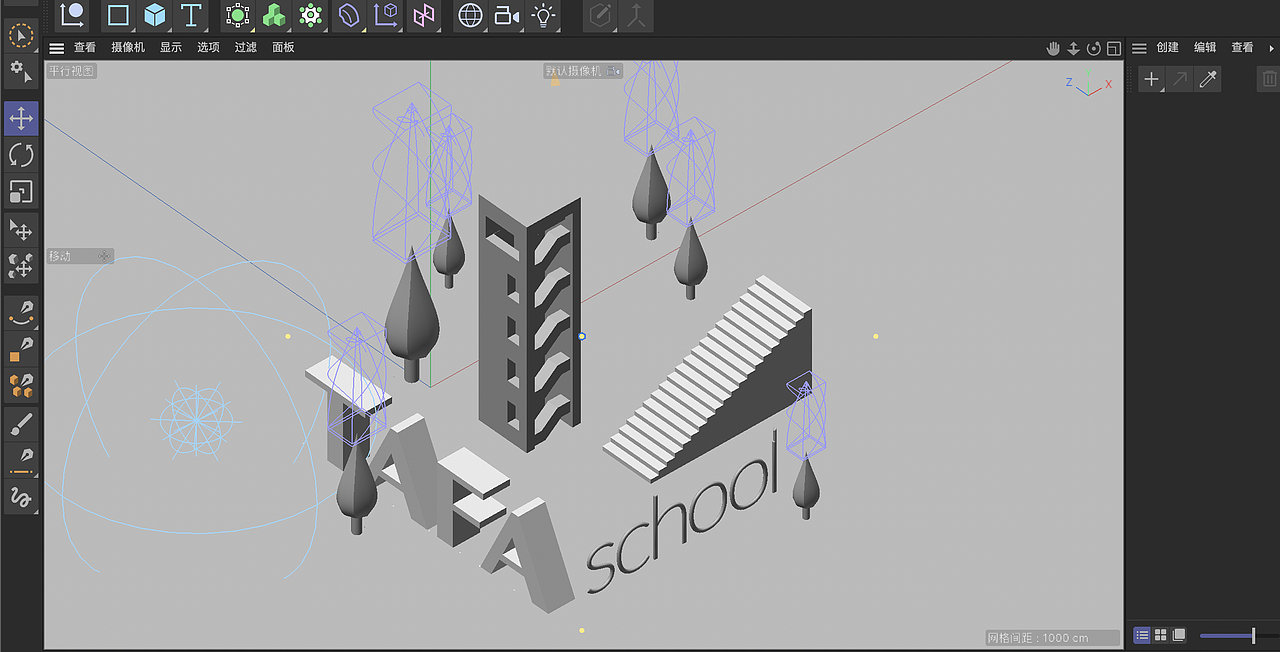Expand the right panel menu overflow arrow

tap(1272, 47)
